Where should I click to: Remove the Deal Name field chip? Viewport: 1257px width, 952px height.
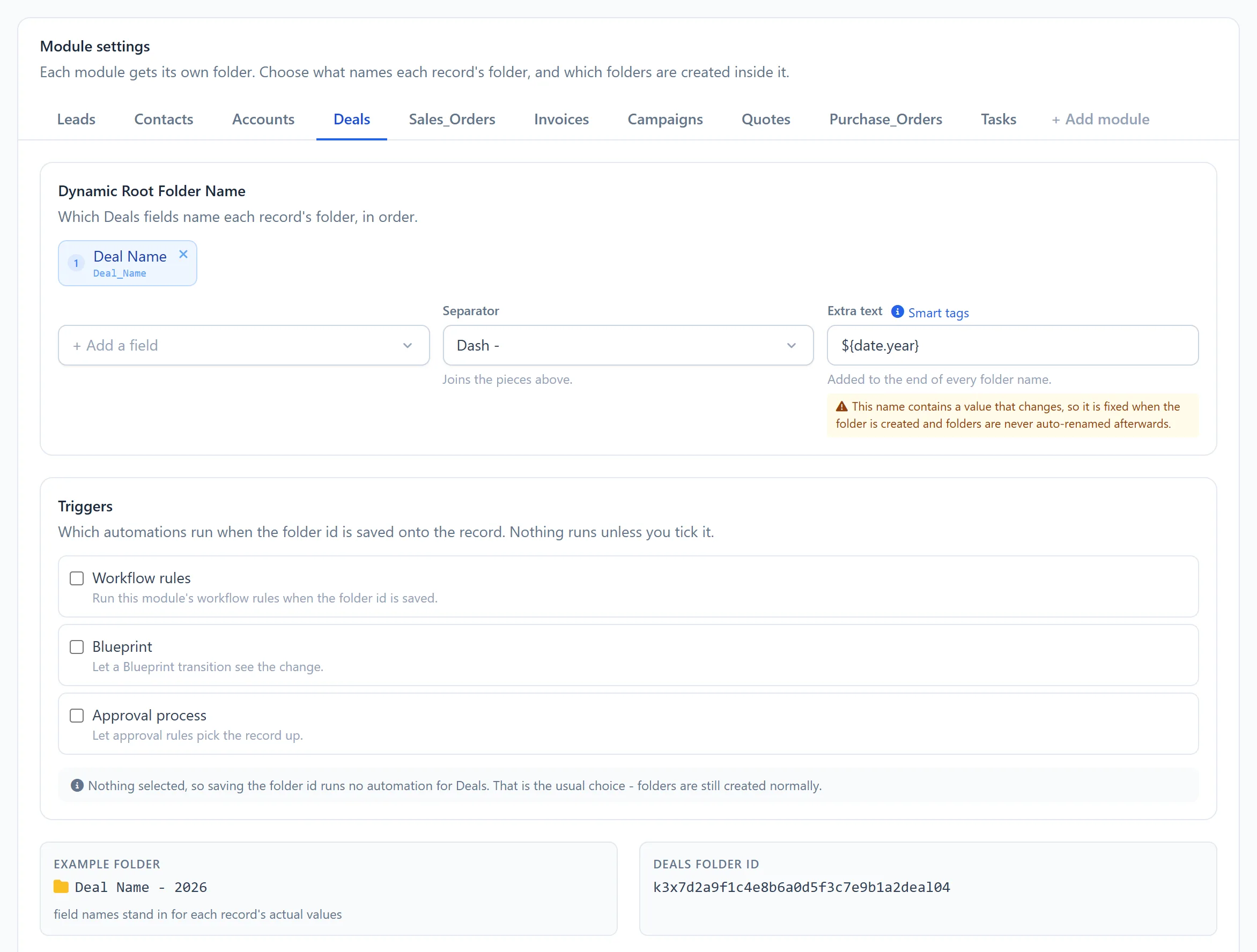183,255
